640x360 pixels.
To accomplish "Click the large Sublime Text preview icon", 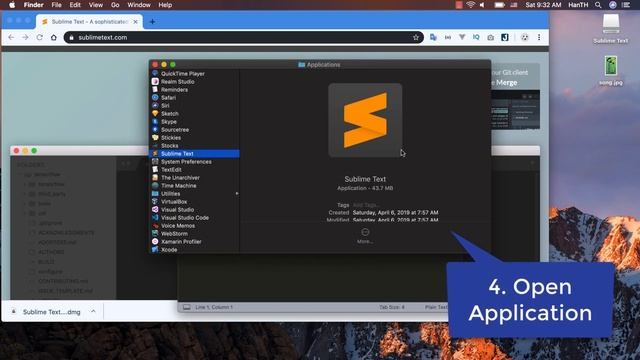I will [365, 120].
